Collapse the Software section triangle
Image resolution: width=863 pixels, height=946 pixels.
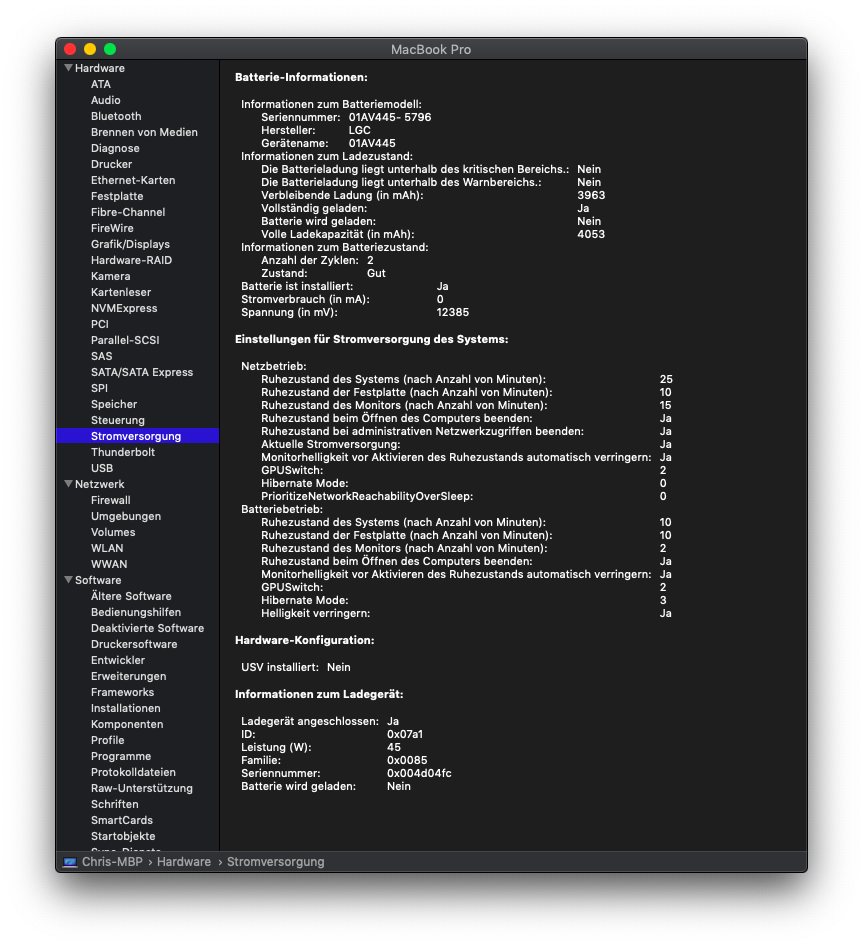tap(68, 579)
